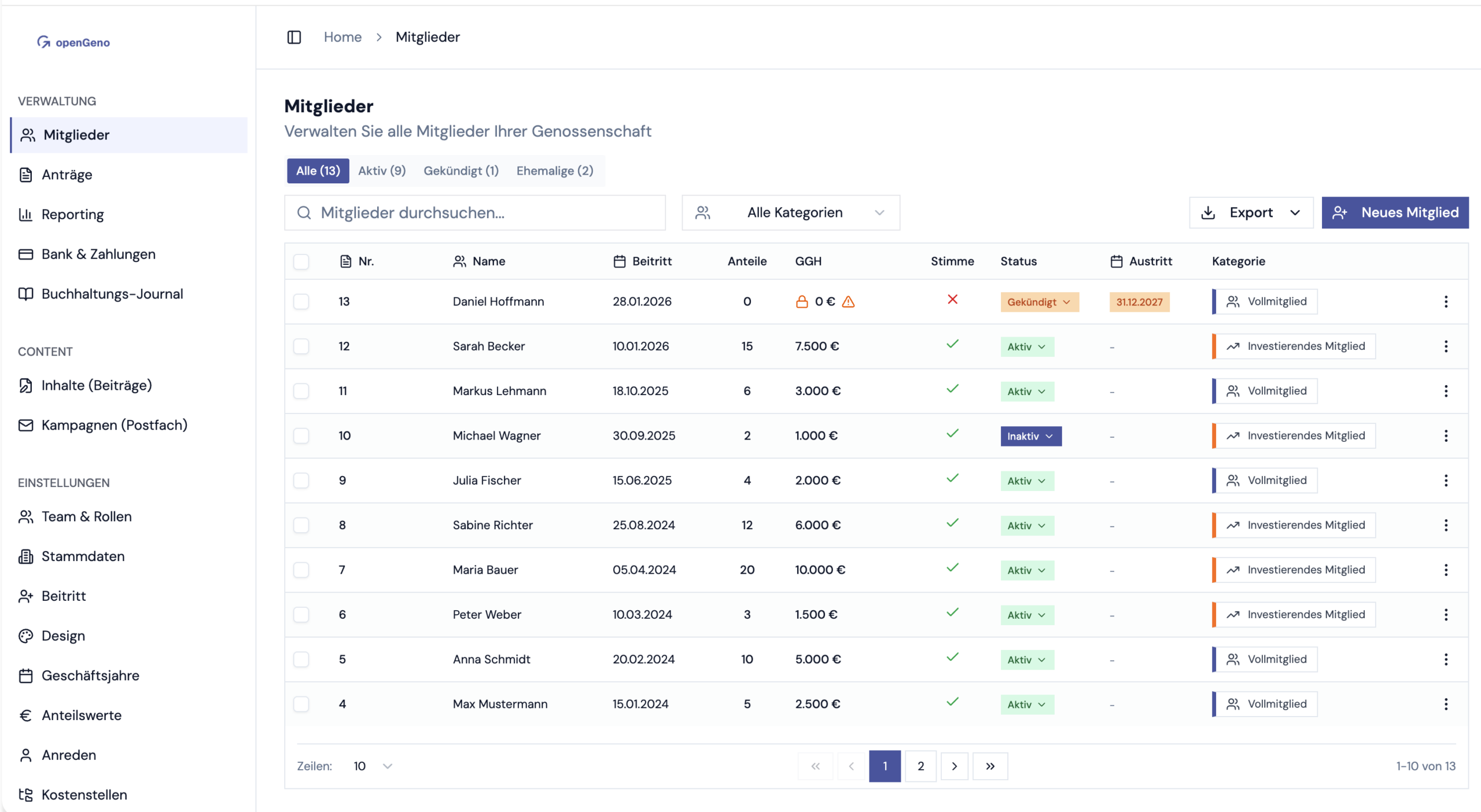Open three-dot menu for Max Mustermann
The width and height of the screenshot is (1481, 812).
[1446, 704]
